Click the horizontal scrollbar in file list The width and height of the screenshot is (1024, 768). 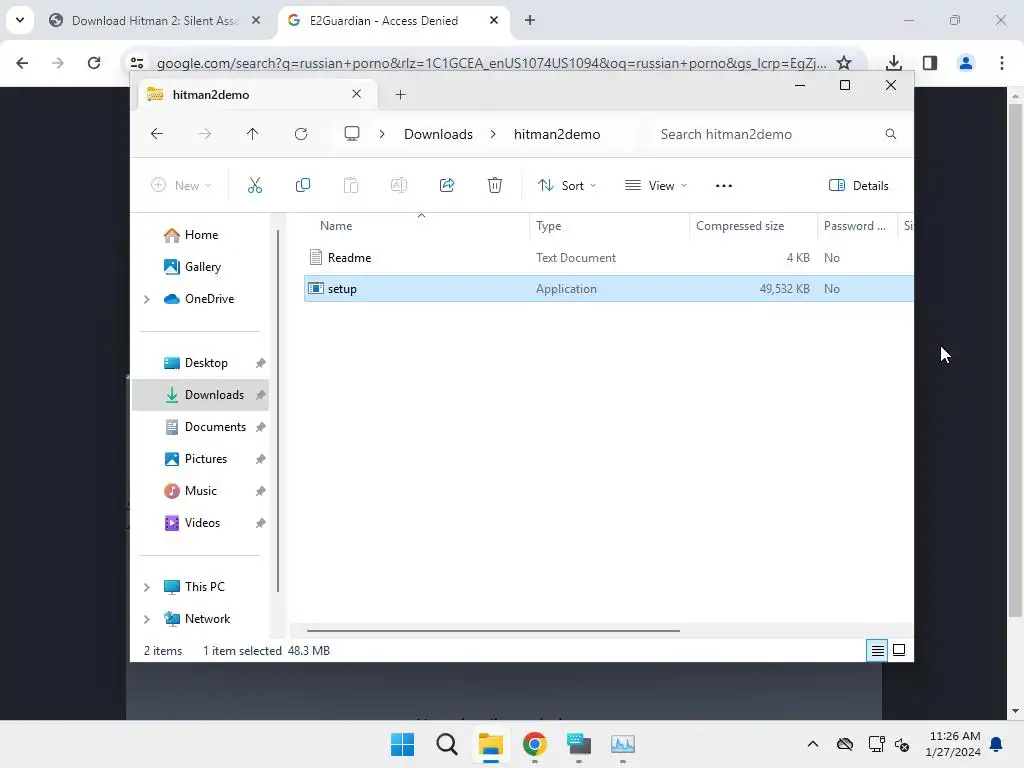tap(493, 630)
